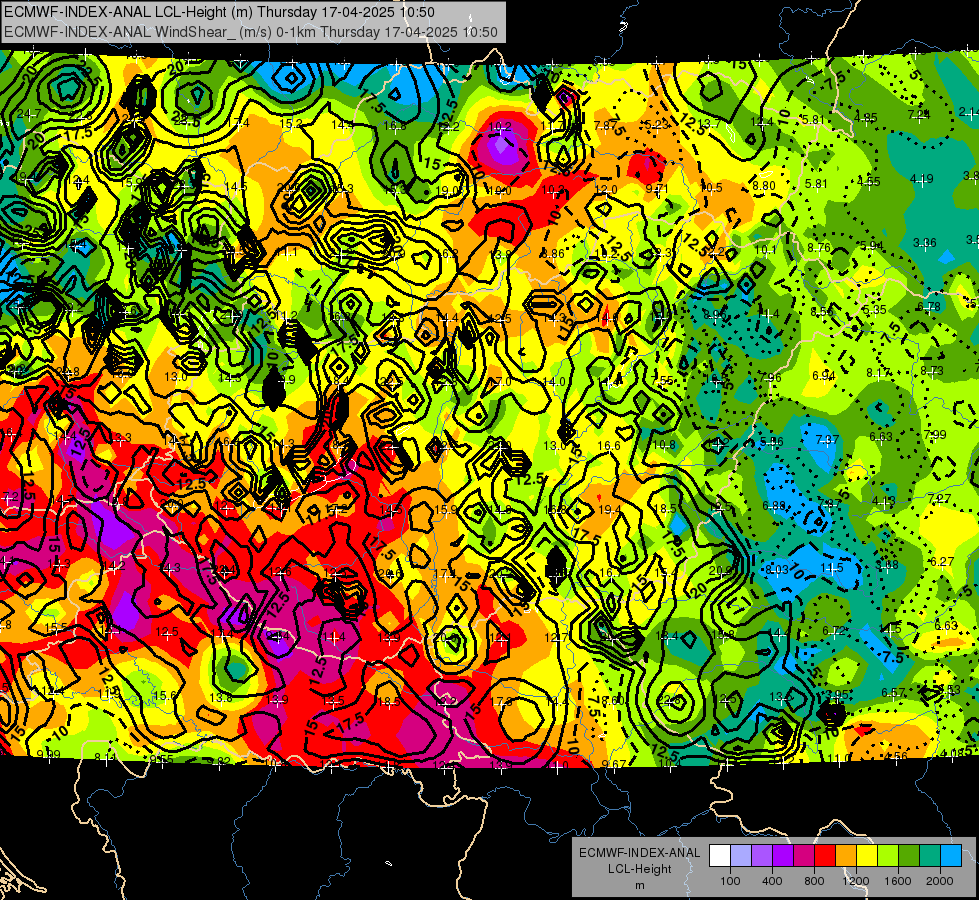Click the legend text 'LCL-Height'
Image resolution: width=979 pixels, height=900 pixels.
pyautogui.click(x=639, y=869)
